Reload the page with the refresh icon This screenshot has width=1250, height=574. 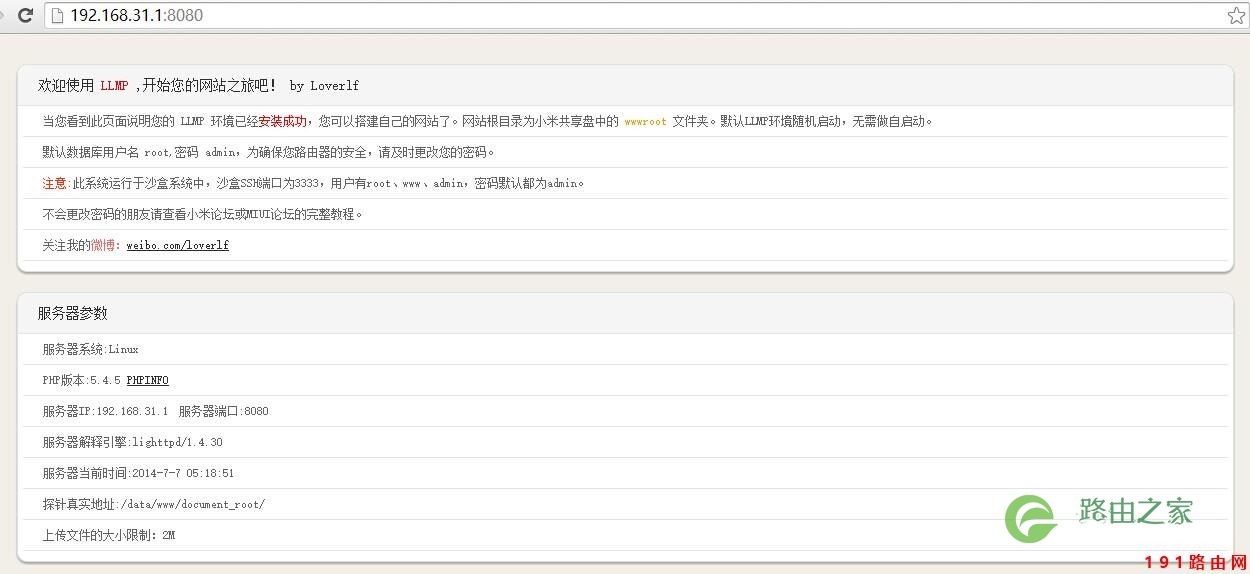point(25,15)
